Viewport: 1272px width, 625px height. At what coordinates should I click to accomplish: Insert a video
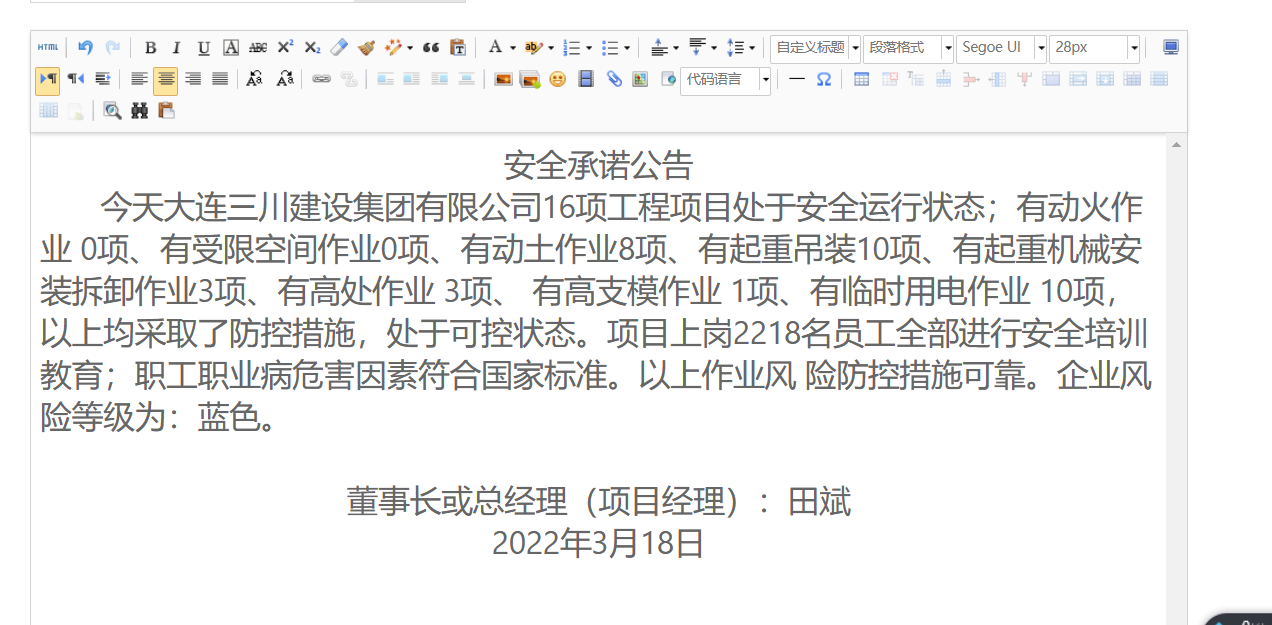pos(586,78)
